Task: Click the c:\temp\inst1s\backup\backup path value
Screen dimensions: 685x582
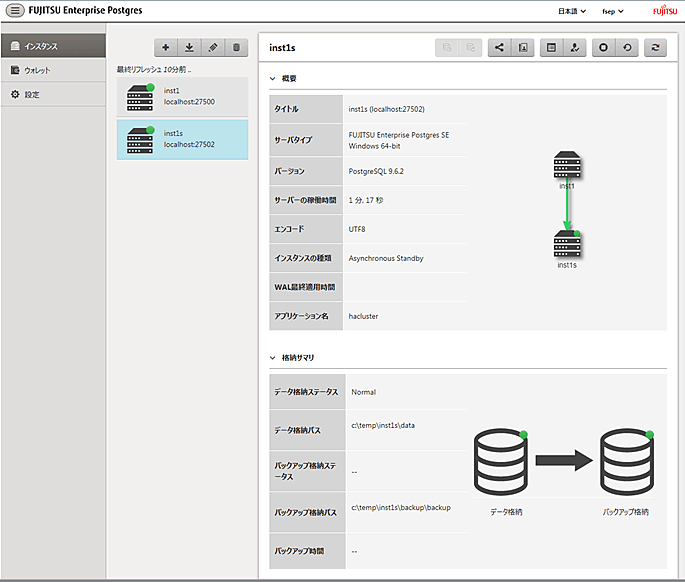Action: tap(401, 507)
